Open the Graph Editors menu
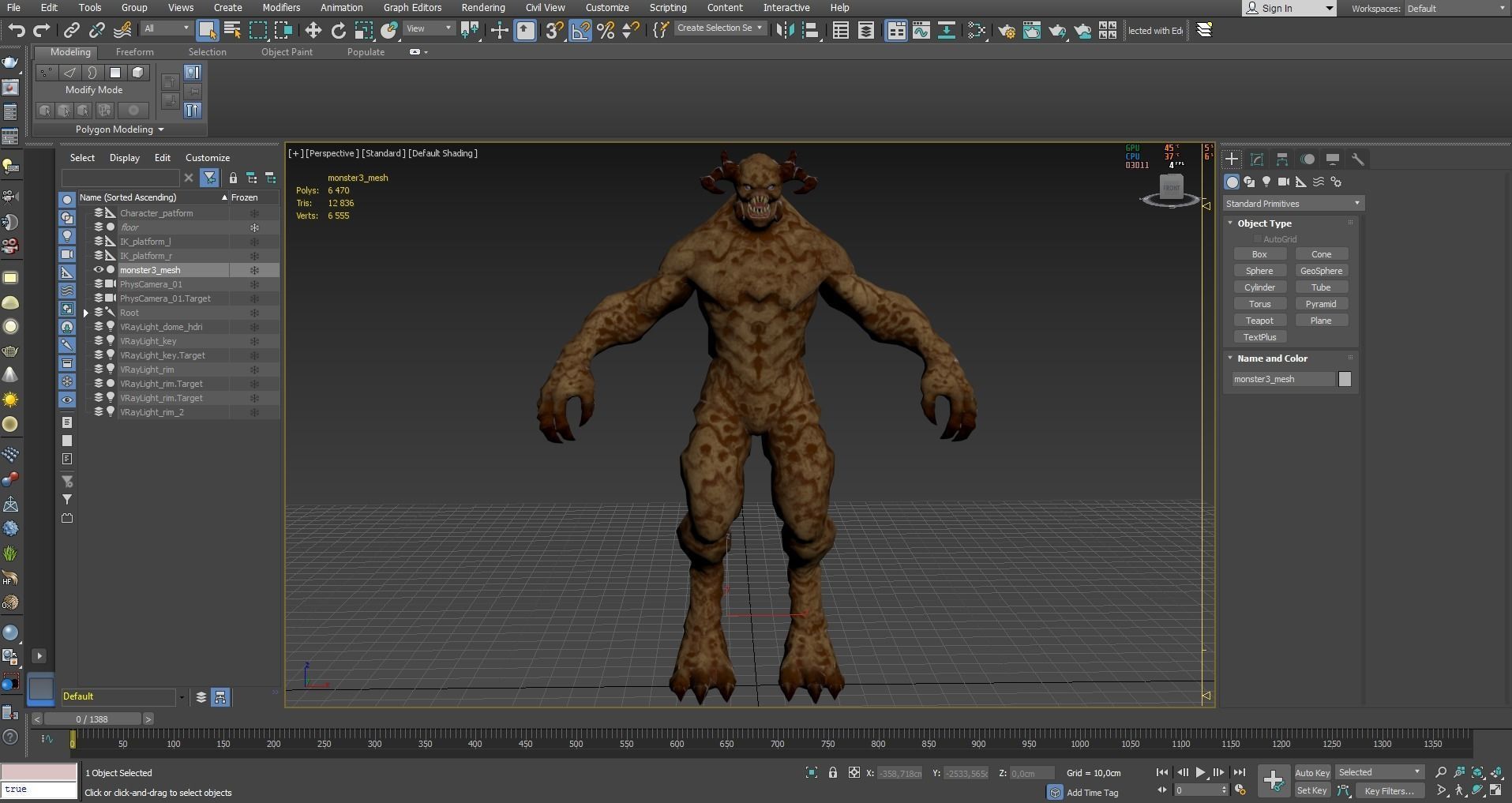The width and height of the screenshot is (1512, 803). point(412,7)
